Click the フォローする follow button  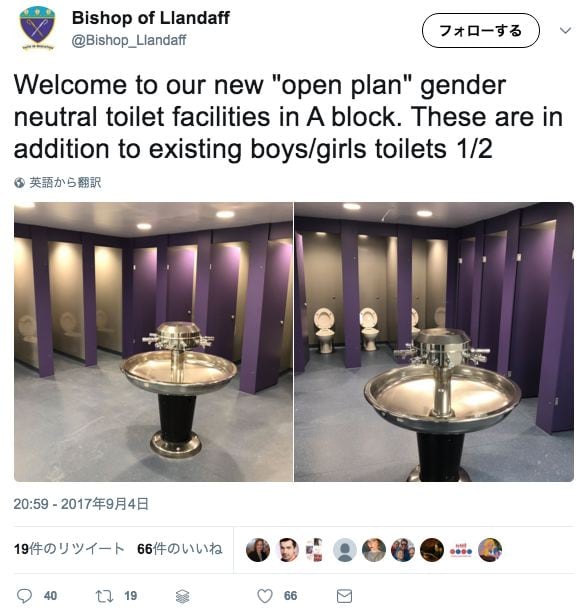(x=481, y=30)
